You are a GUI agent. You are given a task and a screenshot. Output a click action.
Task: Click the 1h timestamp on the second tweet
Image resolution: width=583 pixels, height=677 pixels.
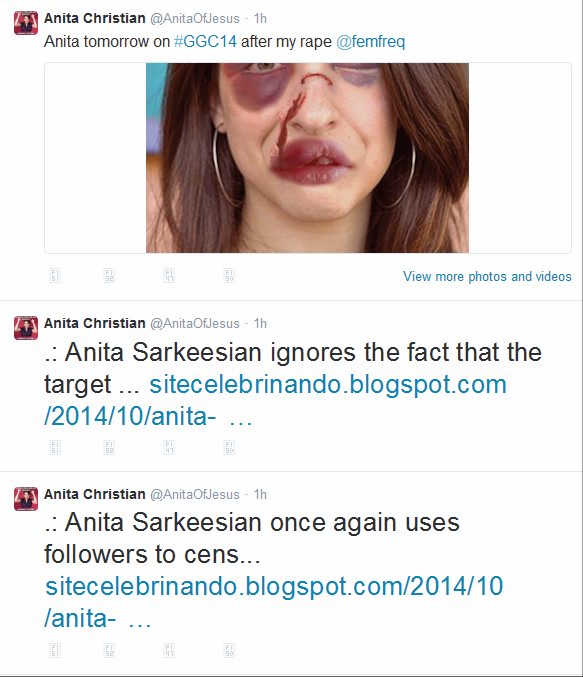(x=260, y=323)
